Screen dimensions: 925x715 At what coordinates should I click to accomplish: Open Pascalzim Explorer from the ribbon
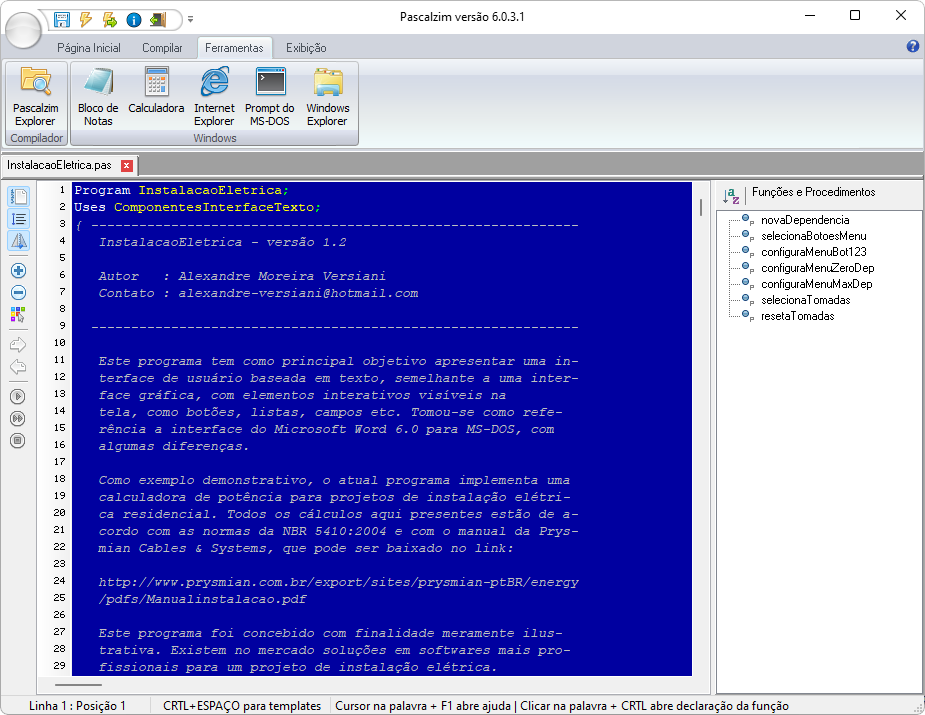[x=36, y=97]
